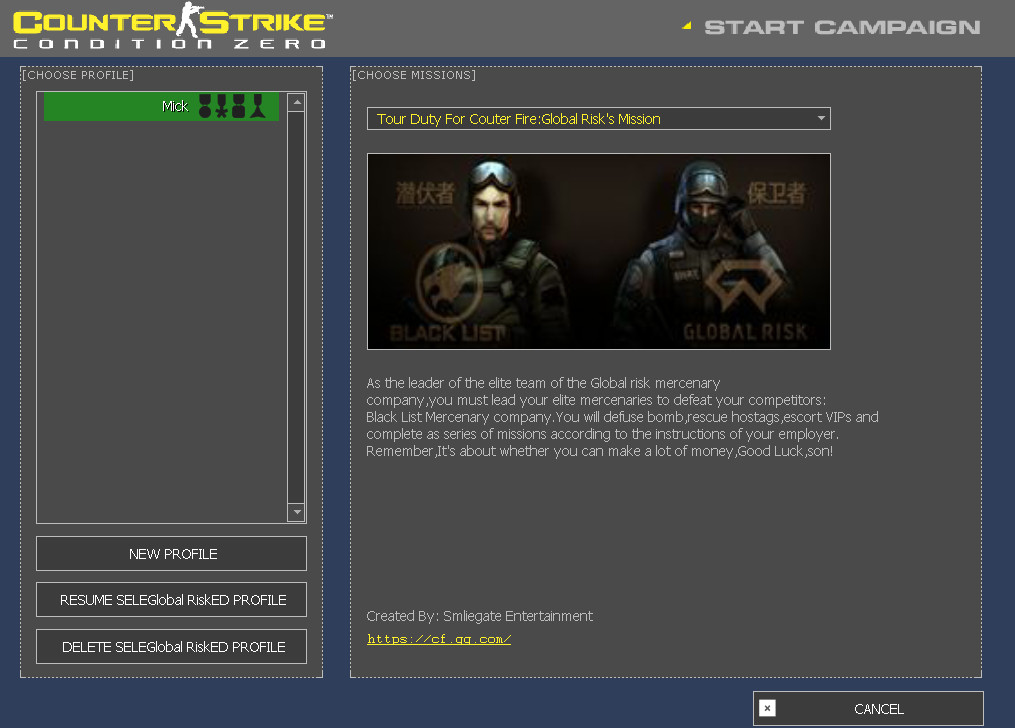1015x728 pixels.
Task: Click DELETE SELEGlobal RiskED PROFILE button
Action: [172, 646]
